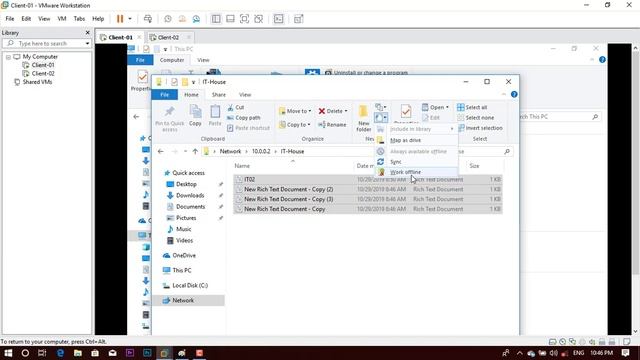Image resolution: width=640 pixels, height=360 pixels.
Task: Navigate back in IT-House window
Action: (x=161, y=151)
